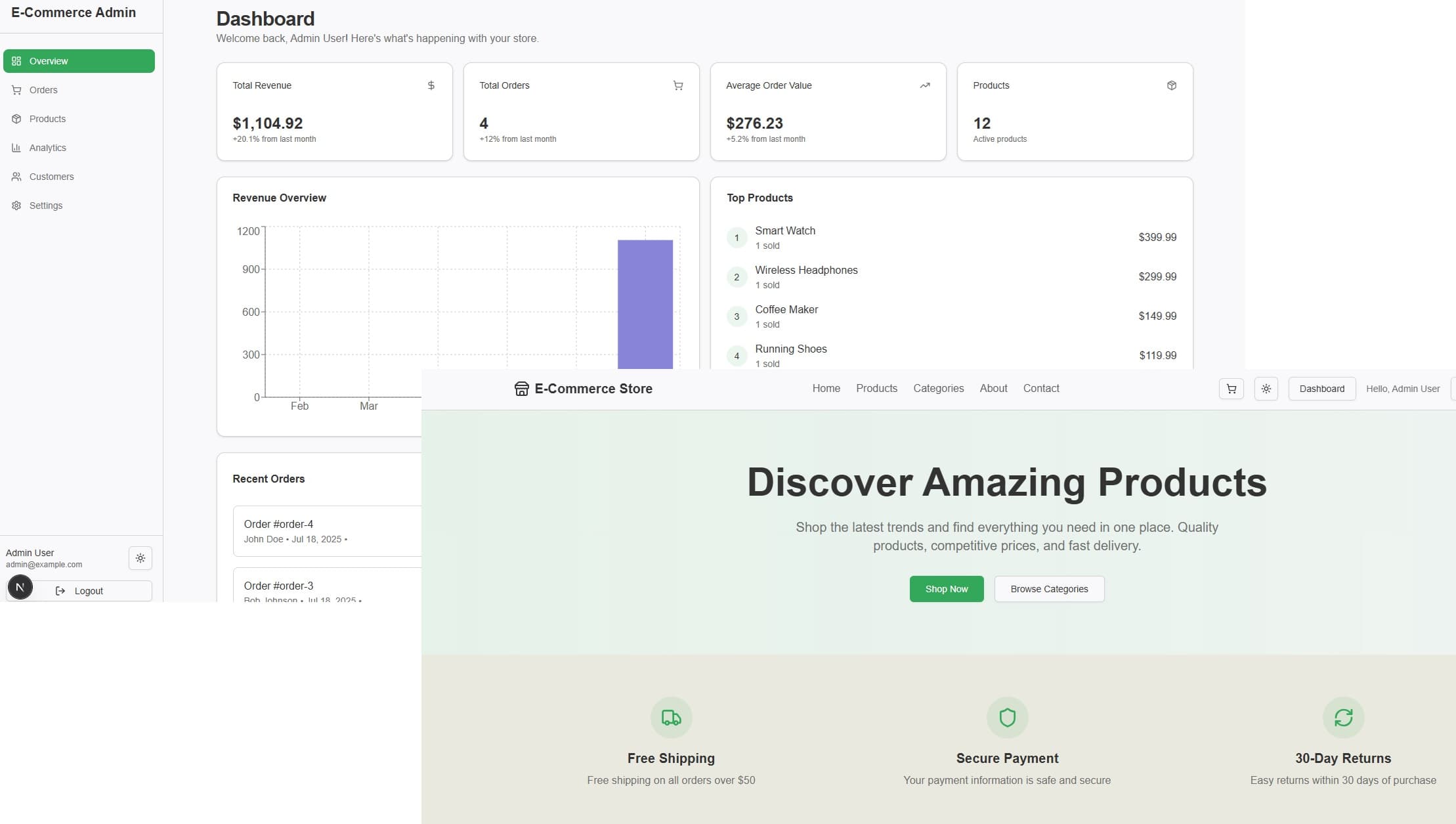The width and height of the screenshot is (1456, 824).
Task: Open Settings using the gear icon
Action: (16, 205)
